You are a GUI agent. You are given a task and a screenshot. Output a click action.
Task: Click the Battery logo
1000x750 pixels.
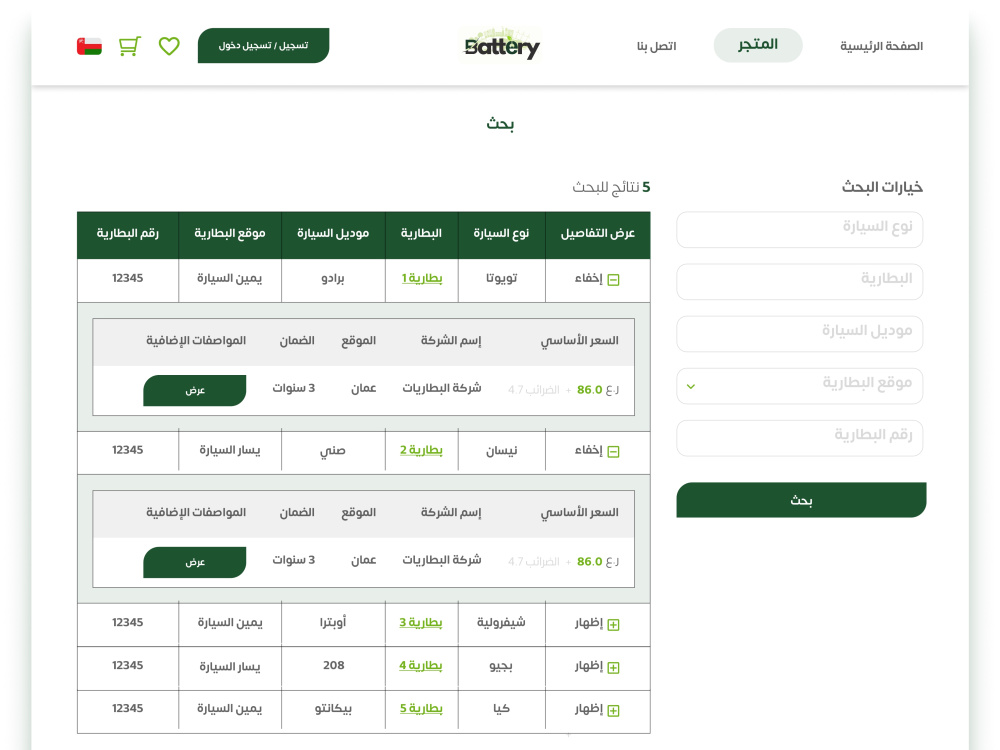click(501, 46)
